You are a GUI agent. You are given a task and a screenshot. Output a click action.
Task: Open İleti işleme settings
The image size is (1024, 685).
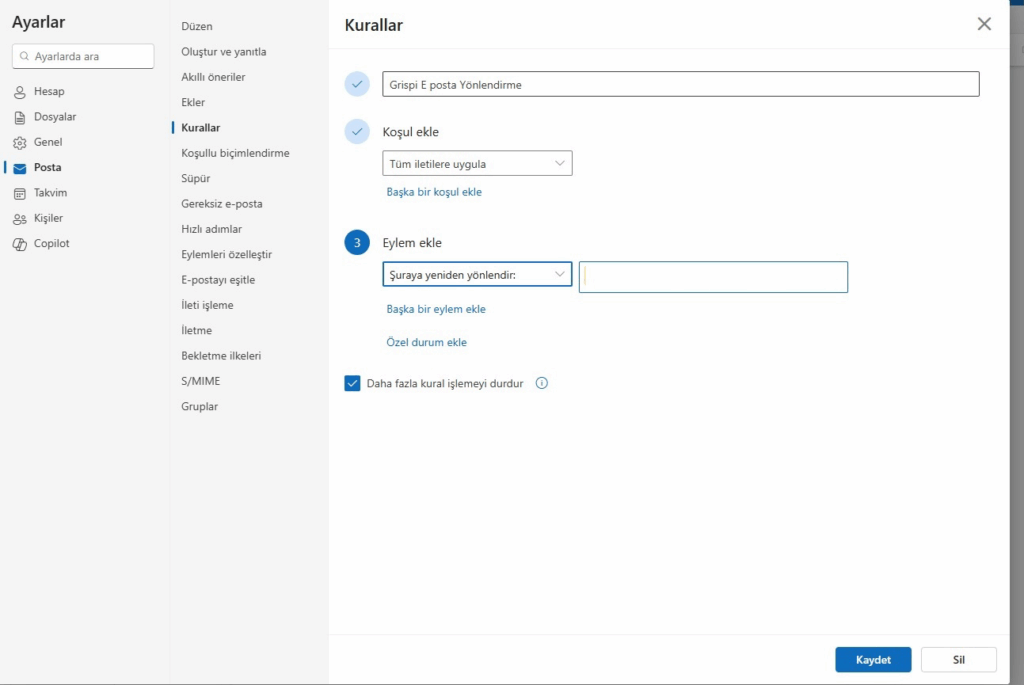[x=207, y=305]
